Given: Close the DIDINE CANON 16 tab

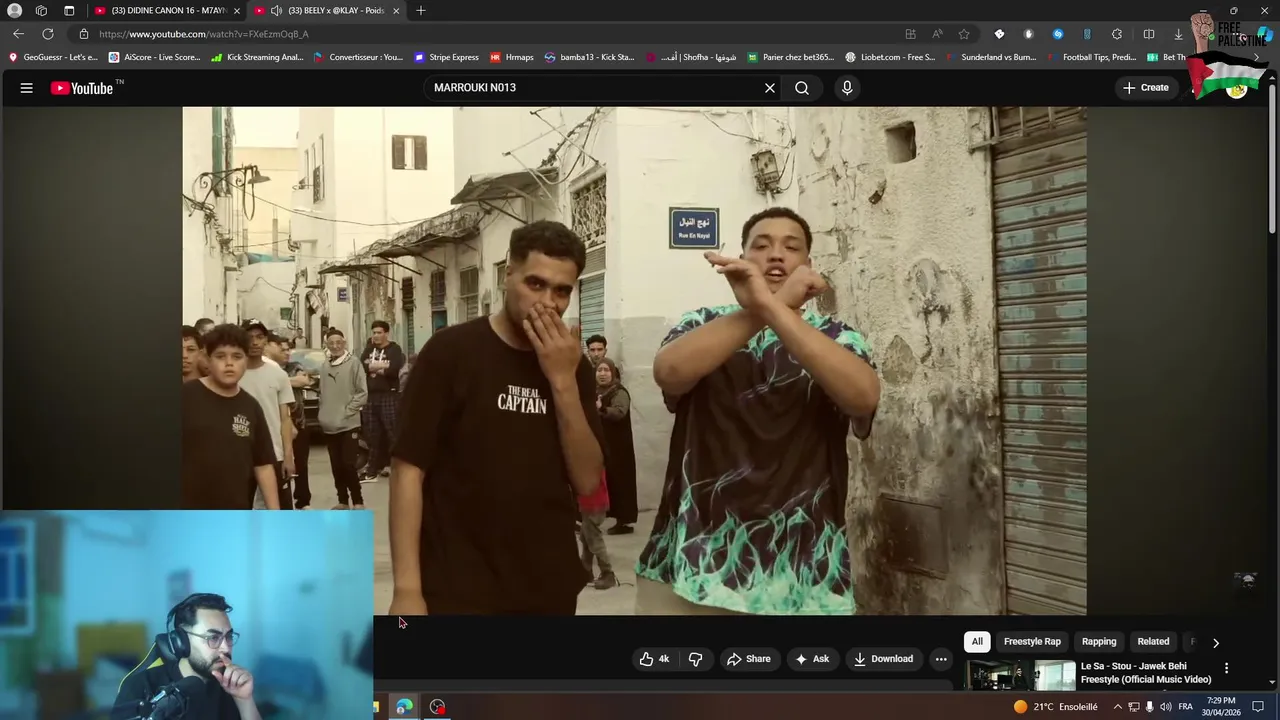Looking at the screenshot, I should pos(237,11).
